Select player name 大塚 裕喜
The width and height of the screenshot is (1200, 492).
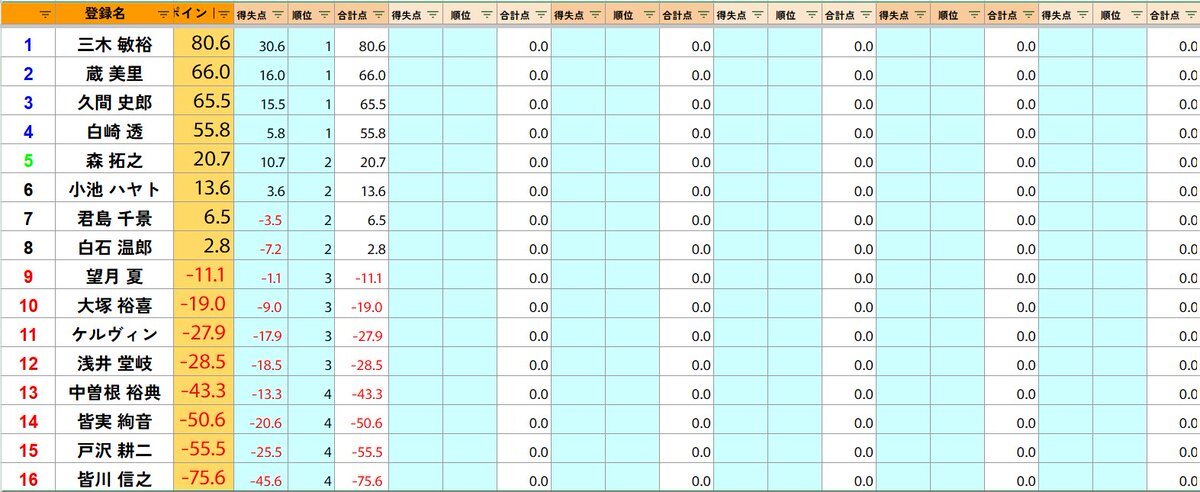coord(114,305)
